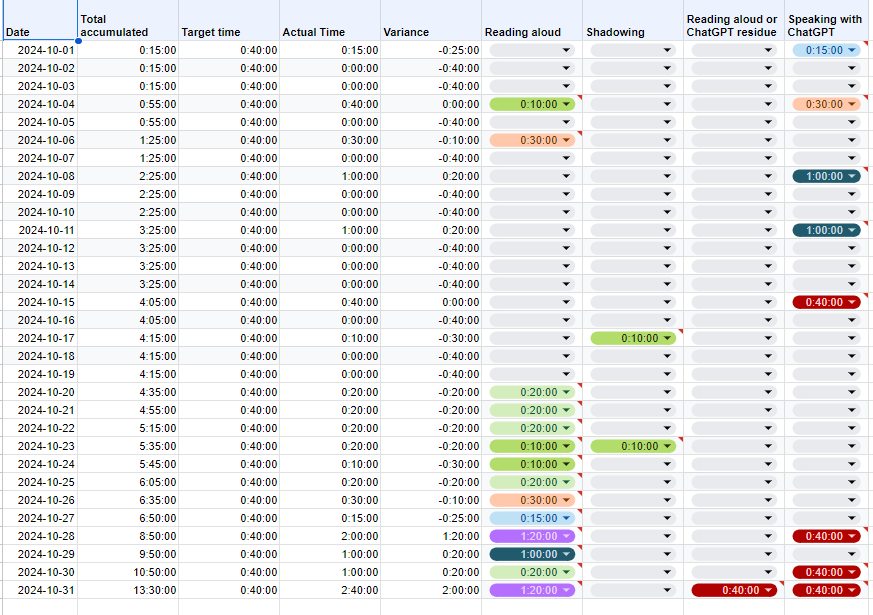This screenshot has width=873, height=615.
Task: Select total accumulated cell 4:35:00
Action: (x=128, y=392)
